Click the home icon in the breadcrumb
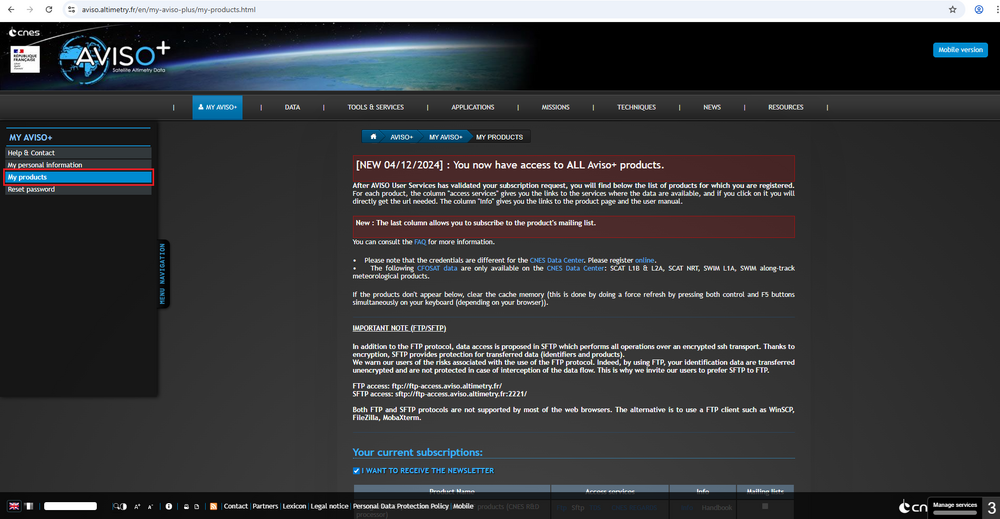Screen dimensions: 1000x519 [x=373, y=136]
